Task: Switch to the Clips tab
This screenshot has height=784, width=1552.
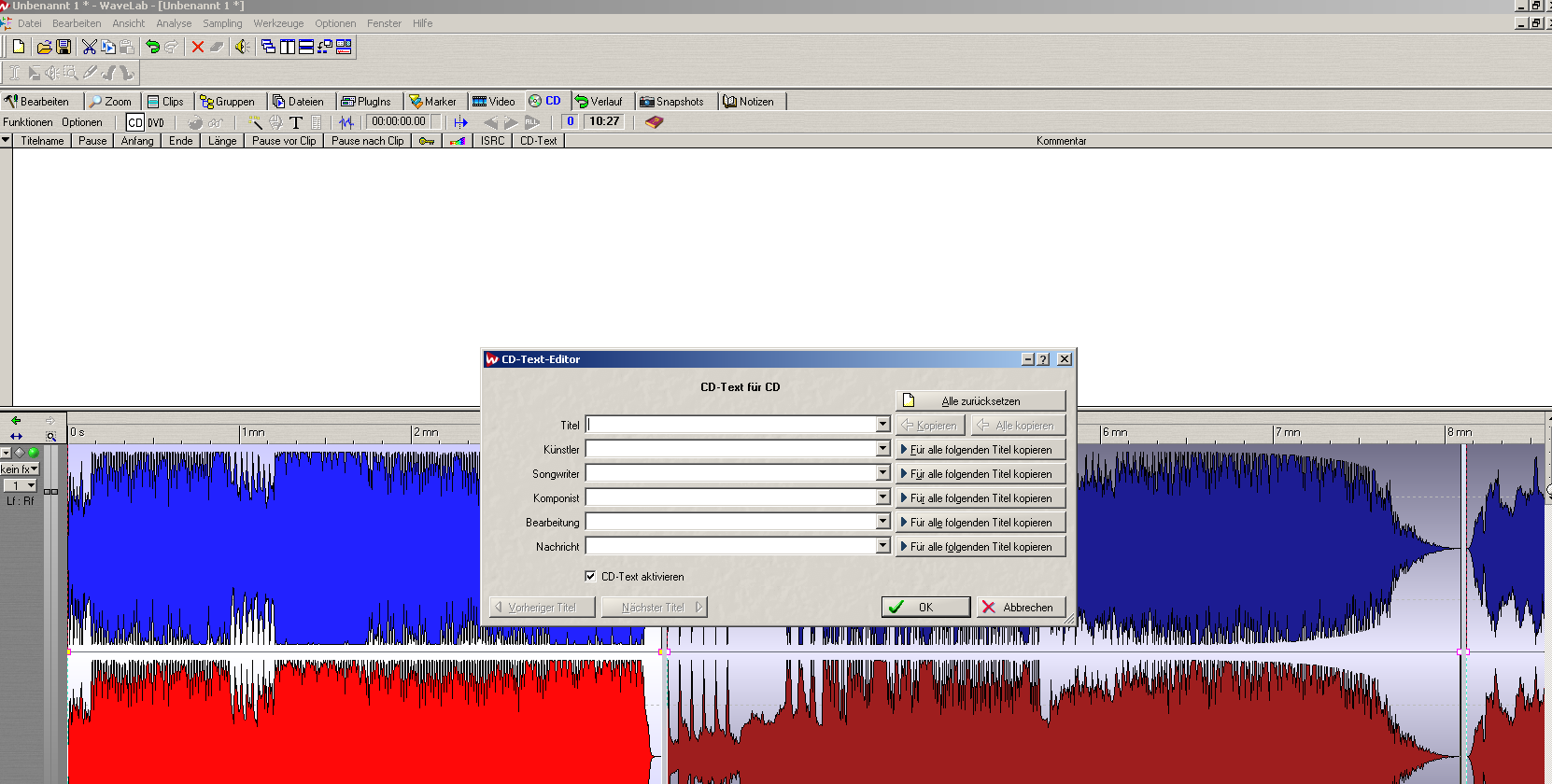Action: 166,102
